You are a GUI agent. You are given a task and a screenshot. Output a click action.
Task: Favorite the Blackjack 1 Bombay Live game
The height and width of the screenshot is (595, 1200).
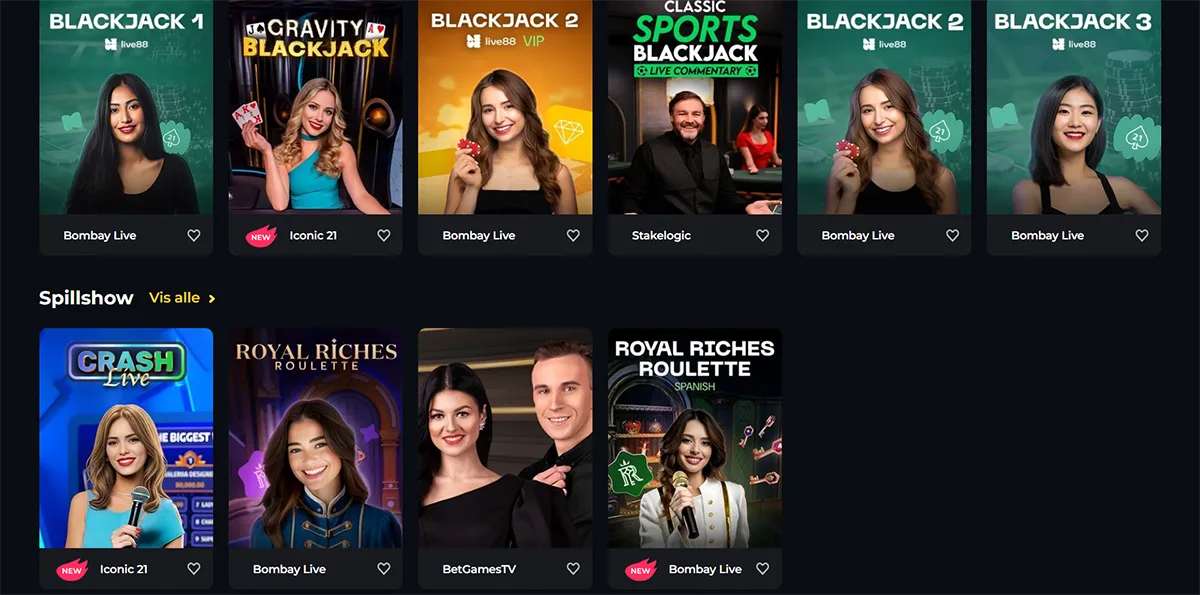[194, 236]
